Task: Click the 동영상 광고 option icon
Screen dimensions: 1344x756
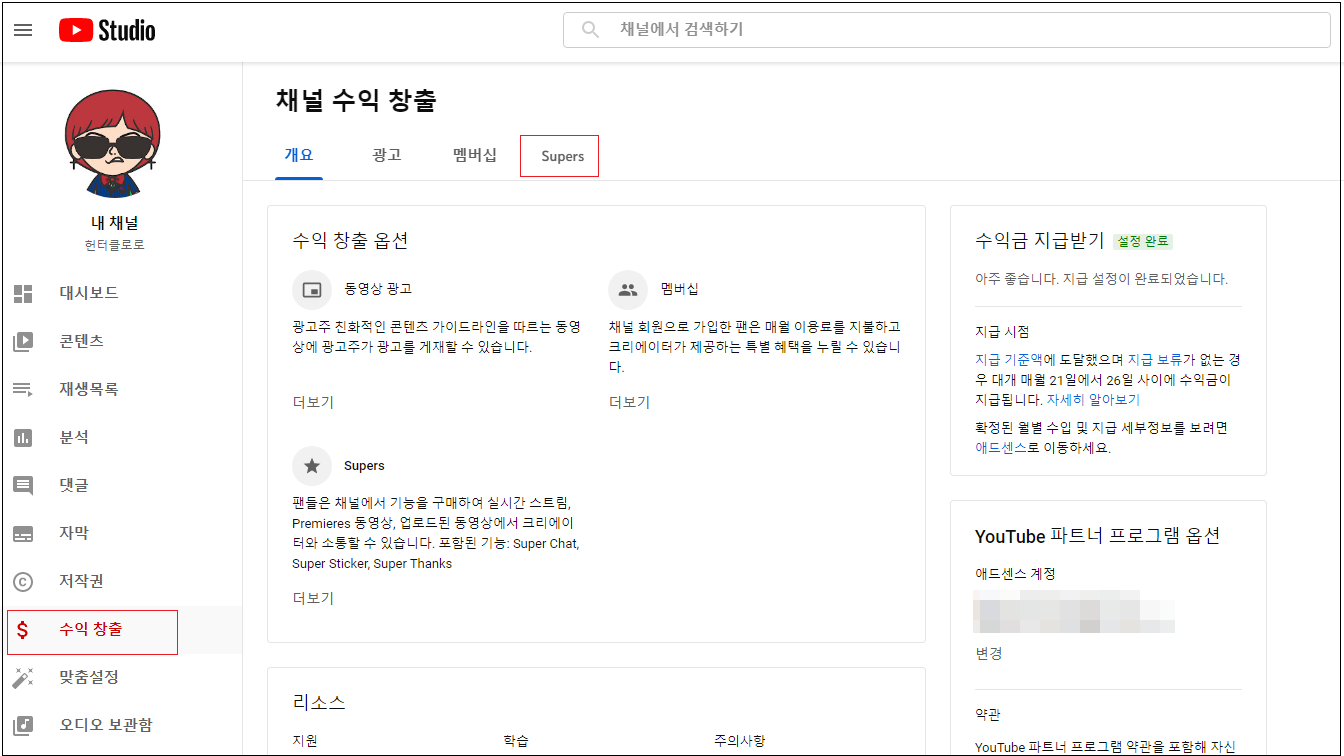Action: coord(312,290)
